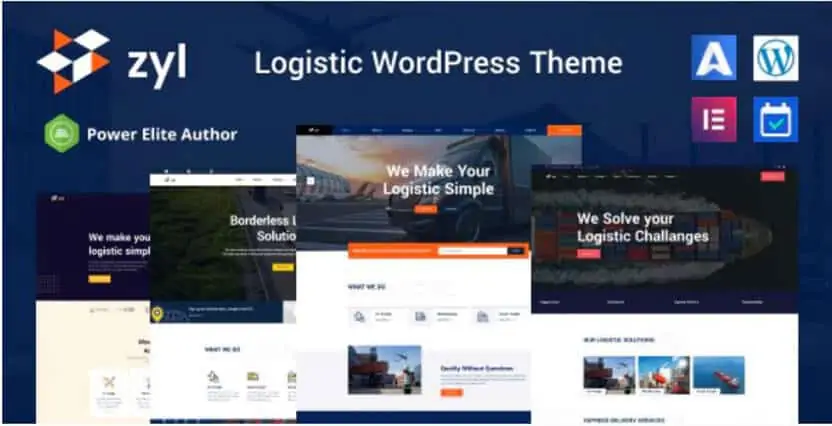Click the orange header button in center demo

click(564, 130)
